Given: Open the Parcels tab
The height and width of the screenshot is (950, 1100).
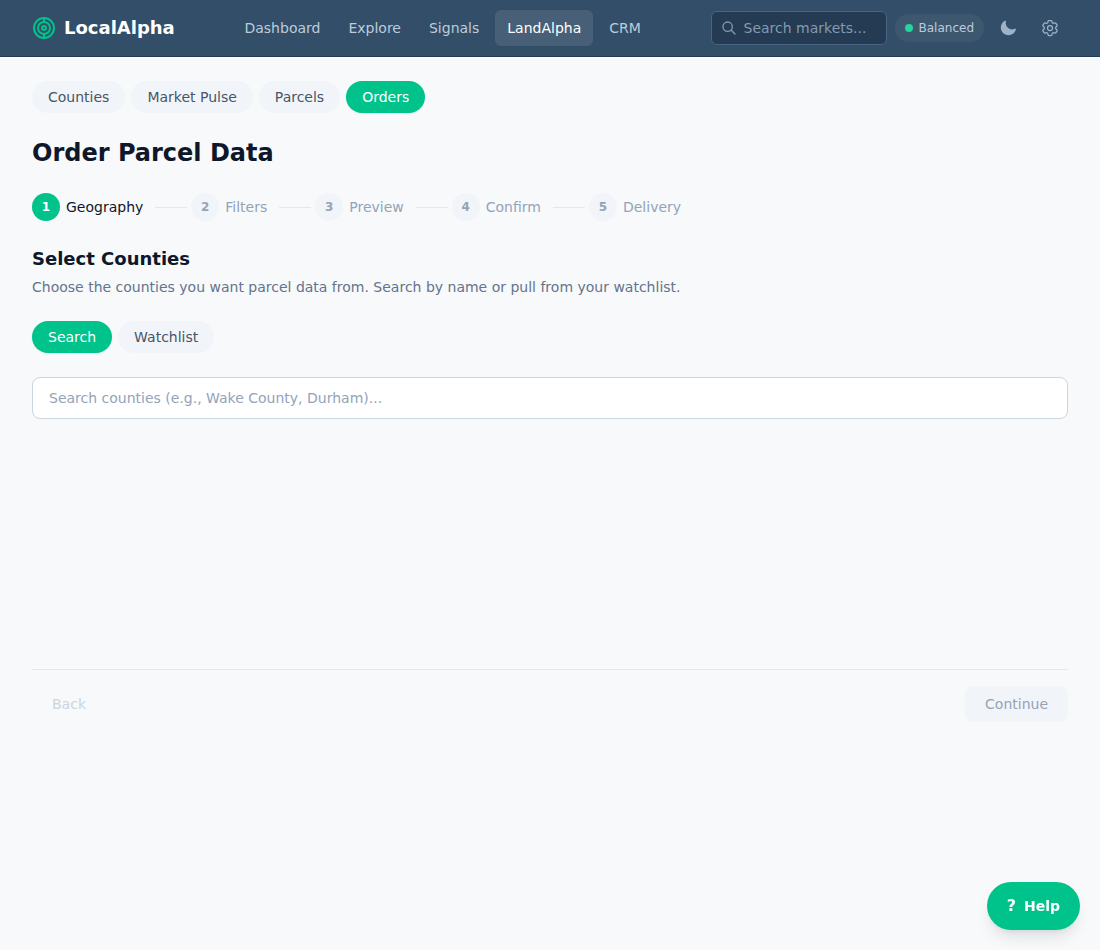Looking at the screenshot, I should pyautogui.click(x=299, y=97).
